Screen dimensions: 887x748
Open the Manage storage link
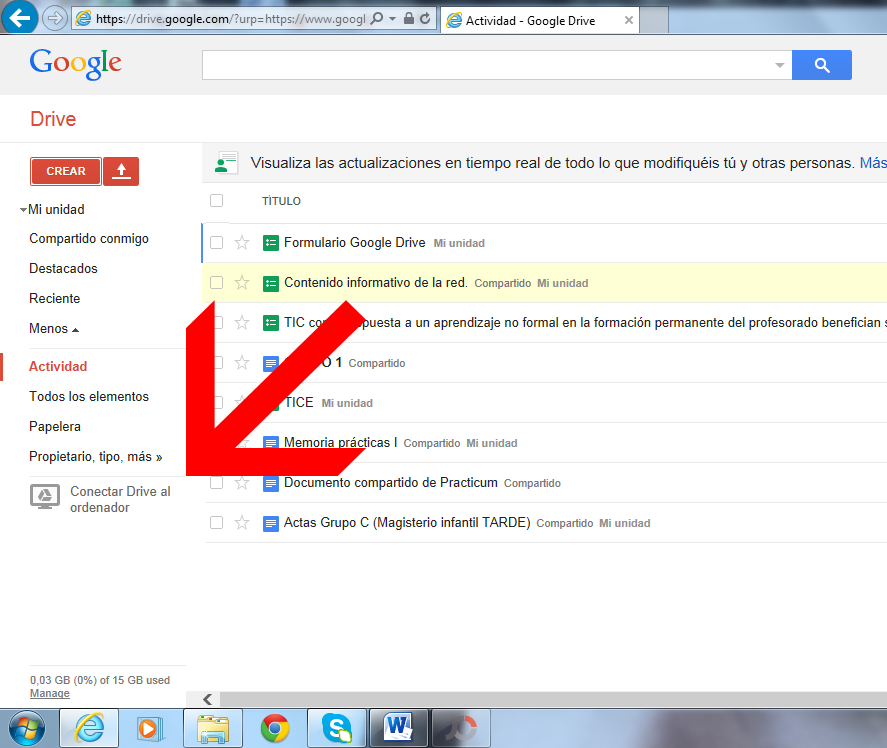(50, 694)
